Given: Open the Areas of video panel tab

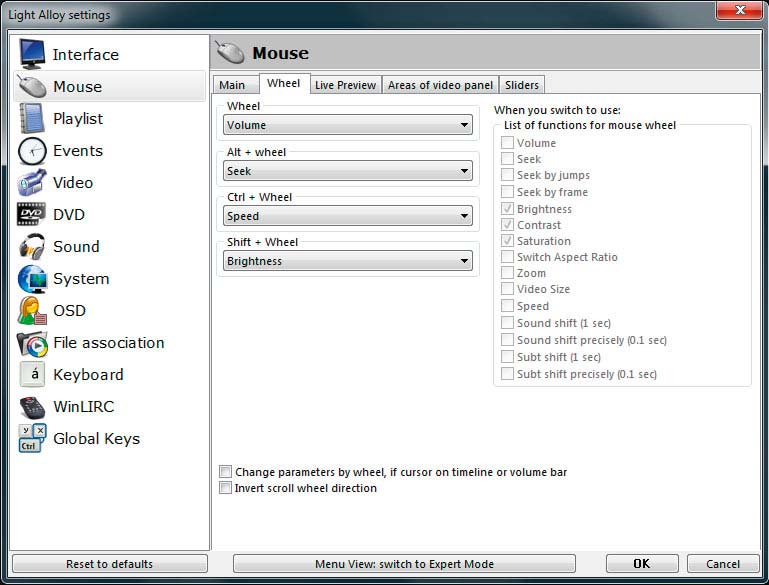Looking at the screenshot, I should [x=440, y=85].
